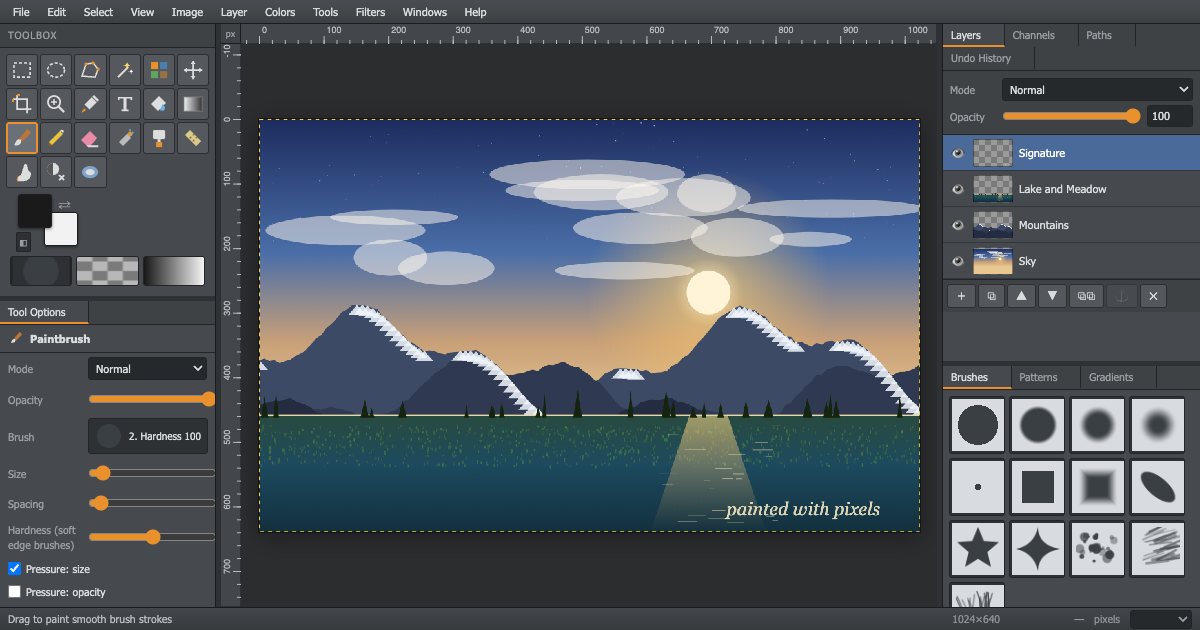Viewport: 1200px width, 630px height.
Task: Click the brush Size slider
Action: point(152,473)
